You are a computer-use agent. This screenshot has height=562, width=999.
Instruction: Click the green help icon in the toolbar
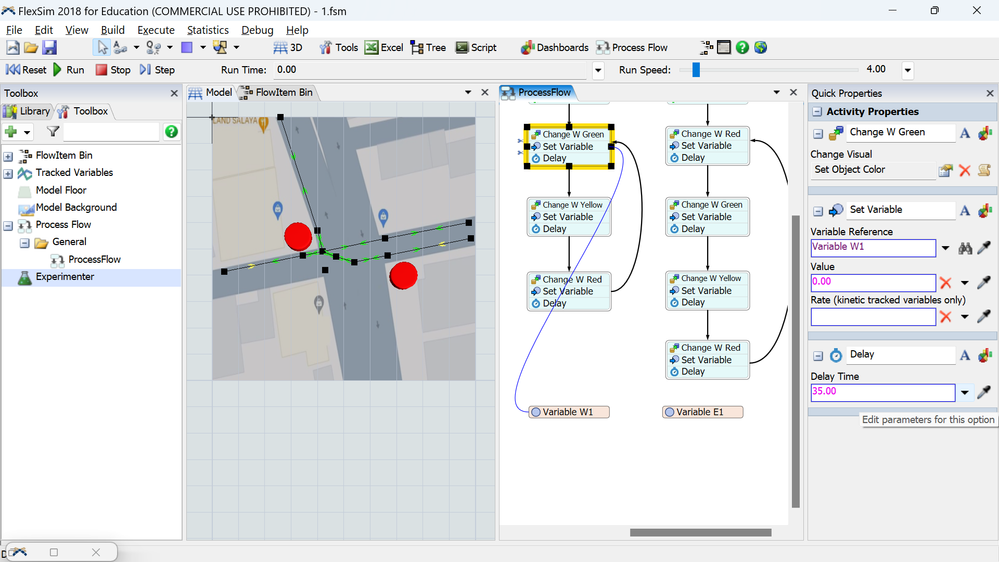coord(742,47)
